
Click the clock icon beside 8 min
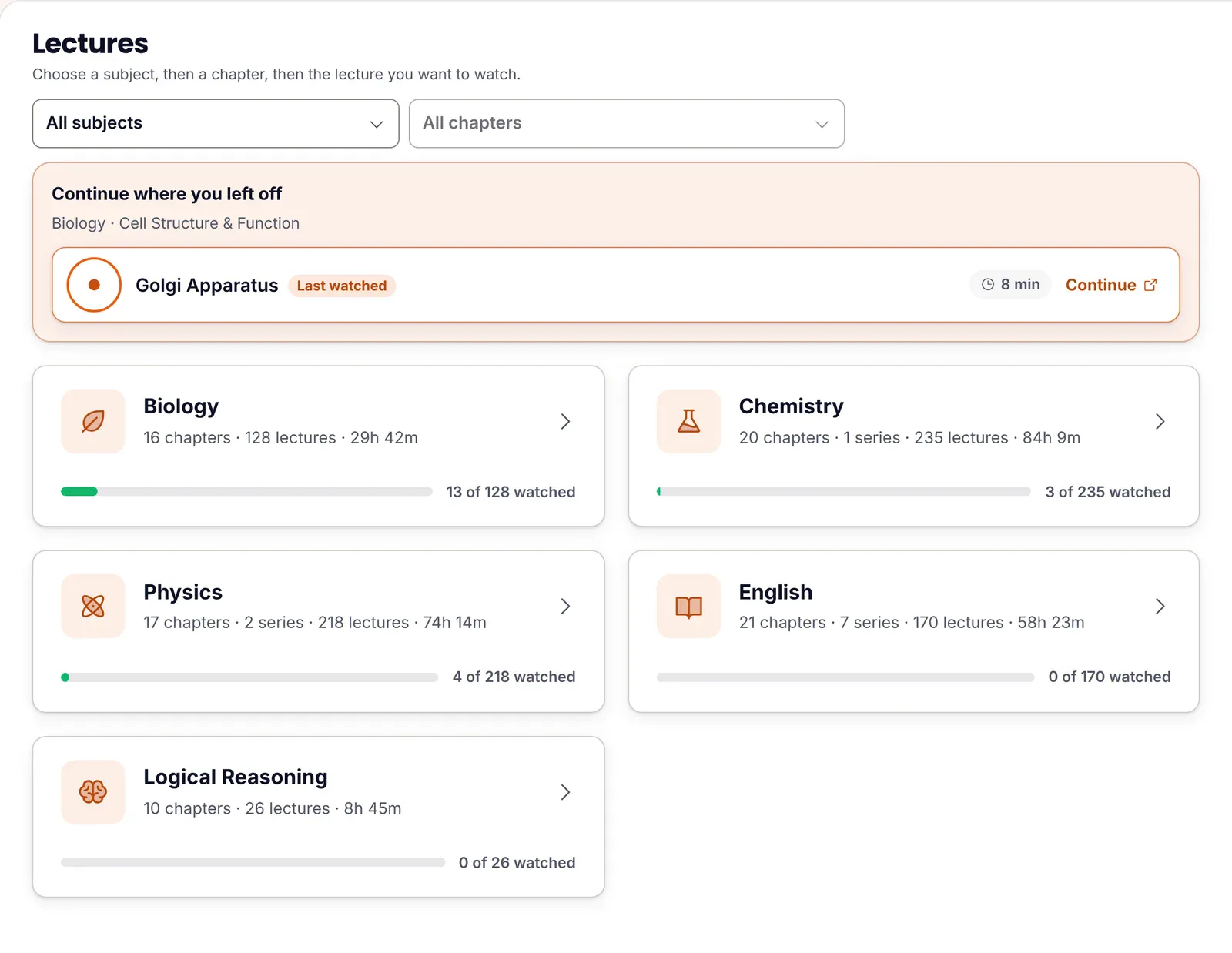coord(988,285)
